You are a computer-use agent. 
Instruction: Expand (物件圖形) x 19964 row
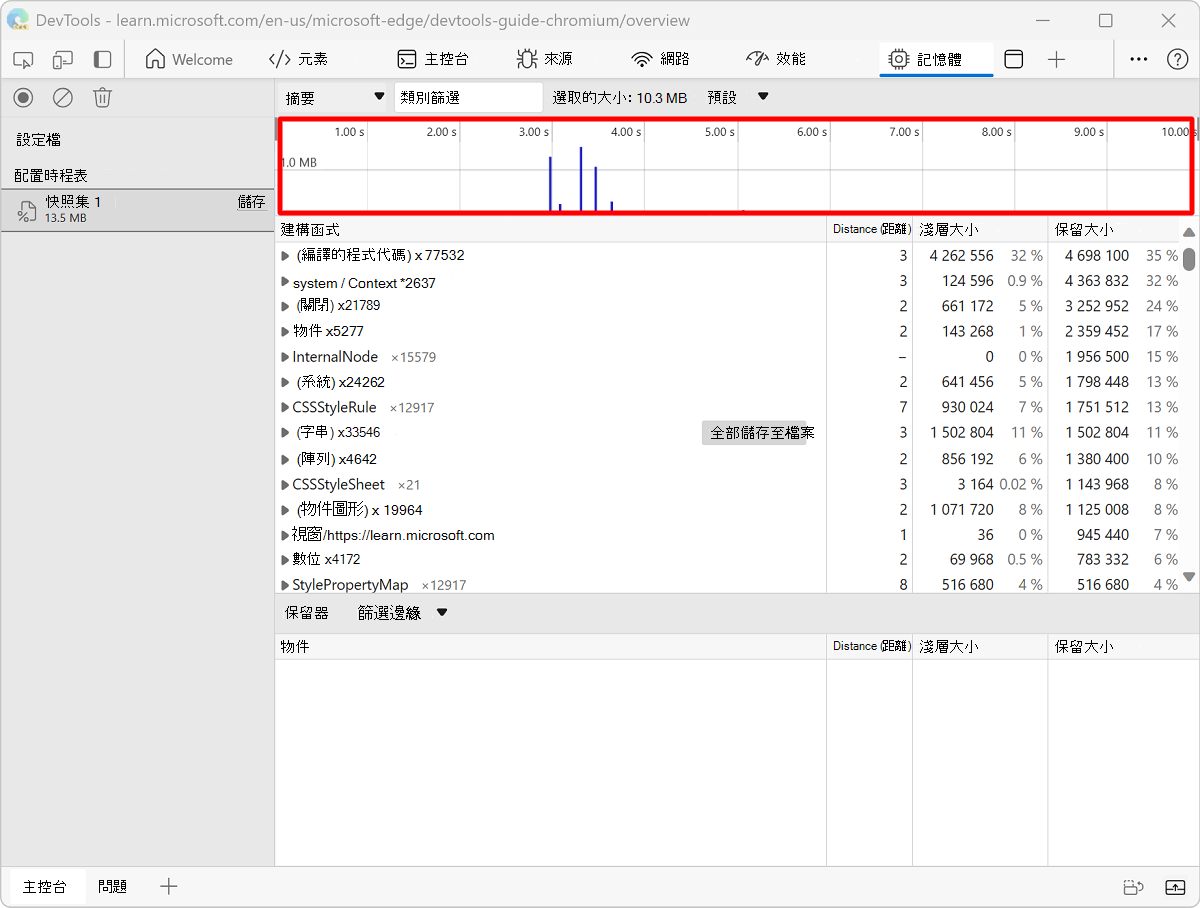click(x=285, y=510)
